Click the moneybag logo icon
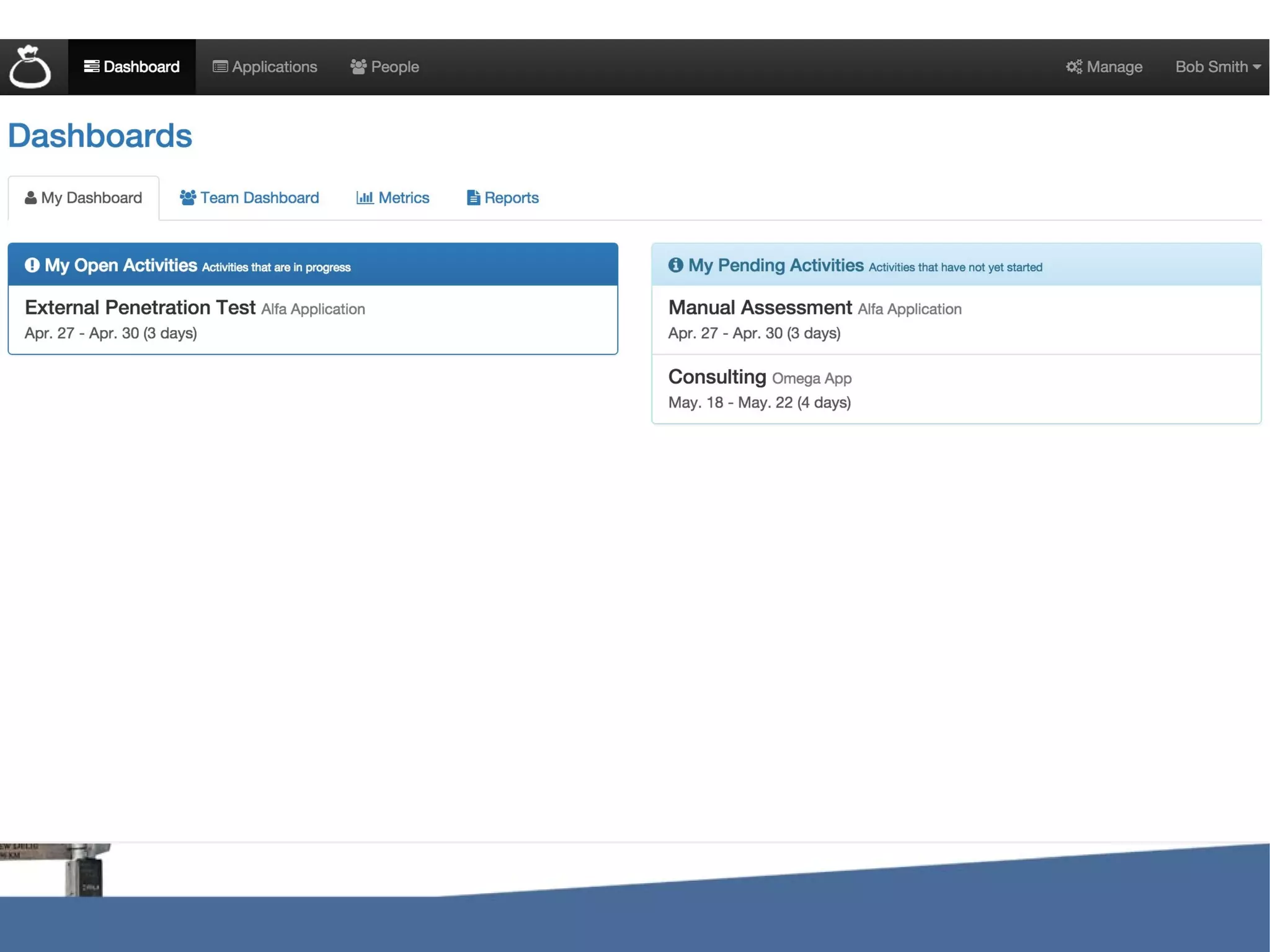1270x952 pixels. (30, 66)
